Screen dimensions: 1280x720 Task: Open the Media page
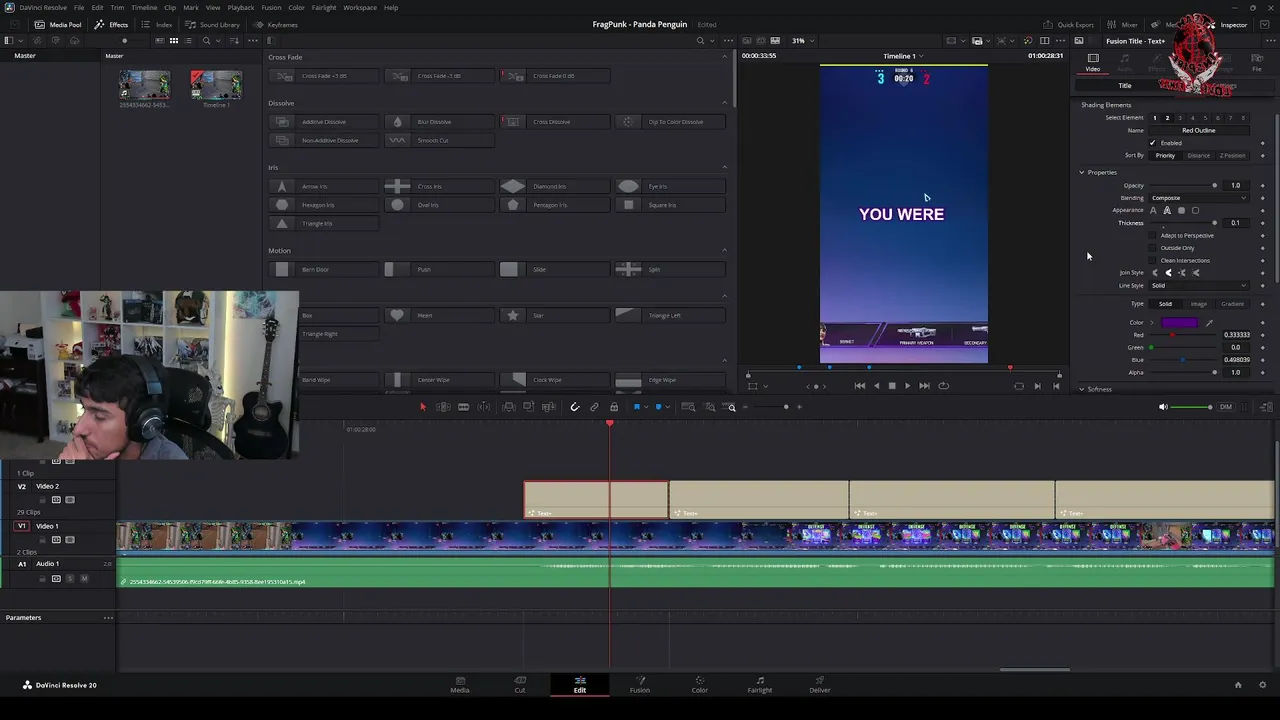coord(460,685)
